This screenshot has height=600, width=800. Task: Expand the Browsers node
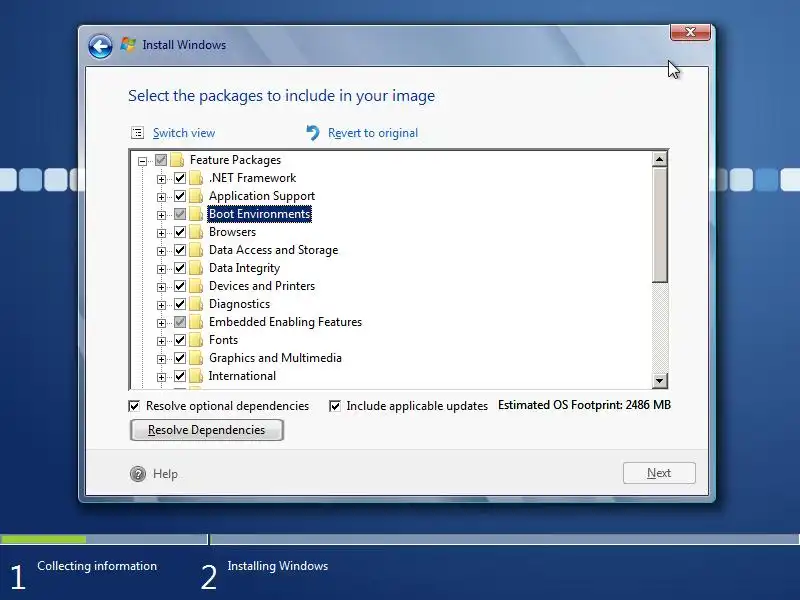pos(161,233)
